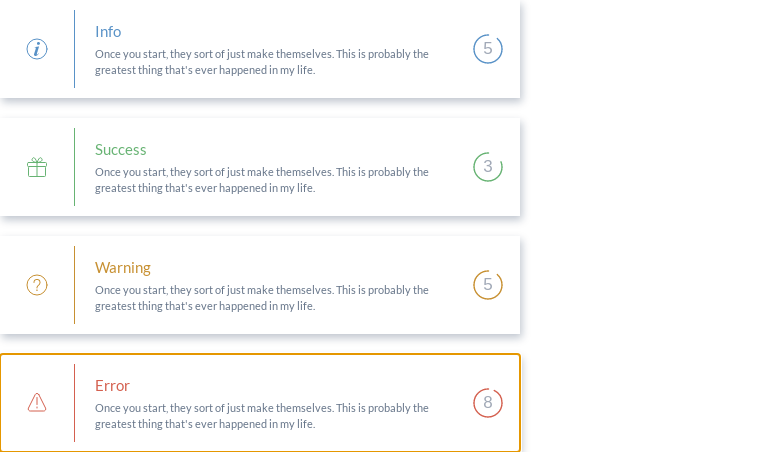This screenshot has height=452, width=768.
Task: Click the green gift box icon
Action: 37,167
